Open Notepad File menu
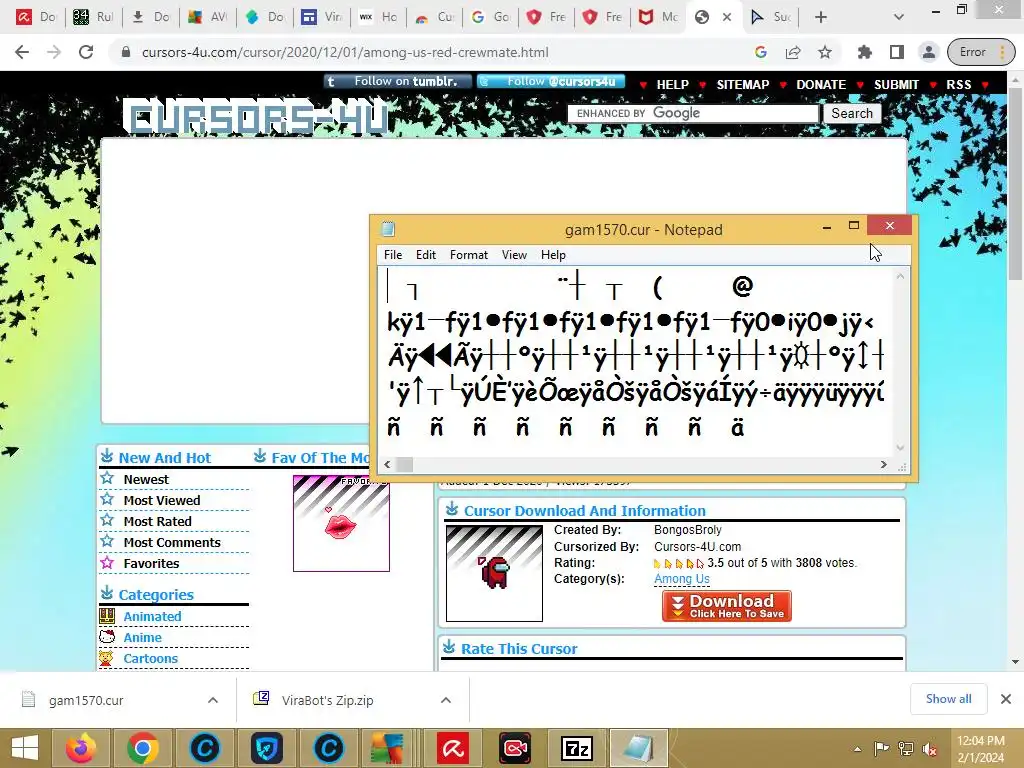The height and width of the screenshot is (768, 1024). click(392, 255)
